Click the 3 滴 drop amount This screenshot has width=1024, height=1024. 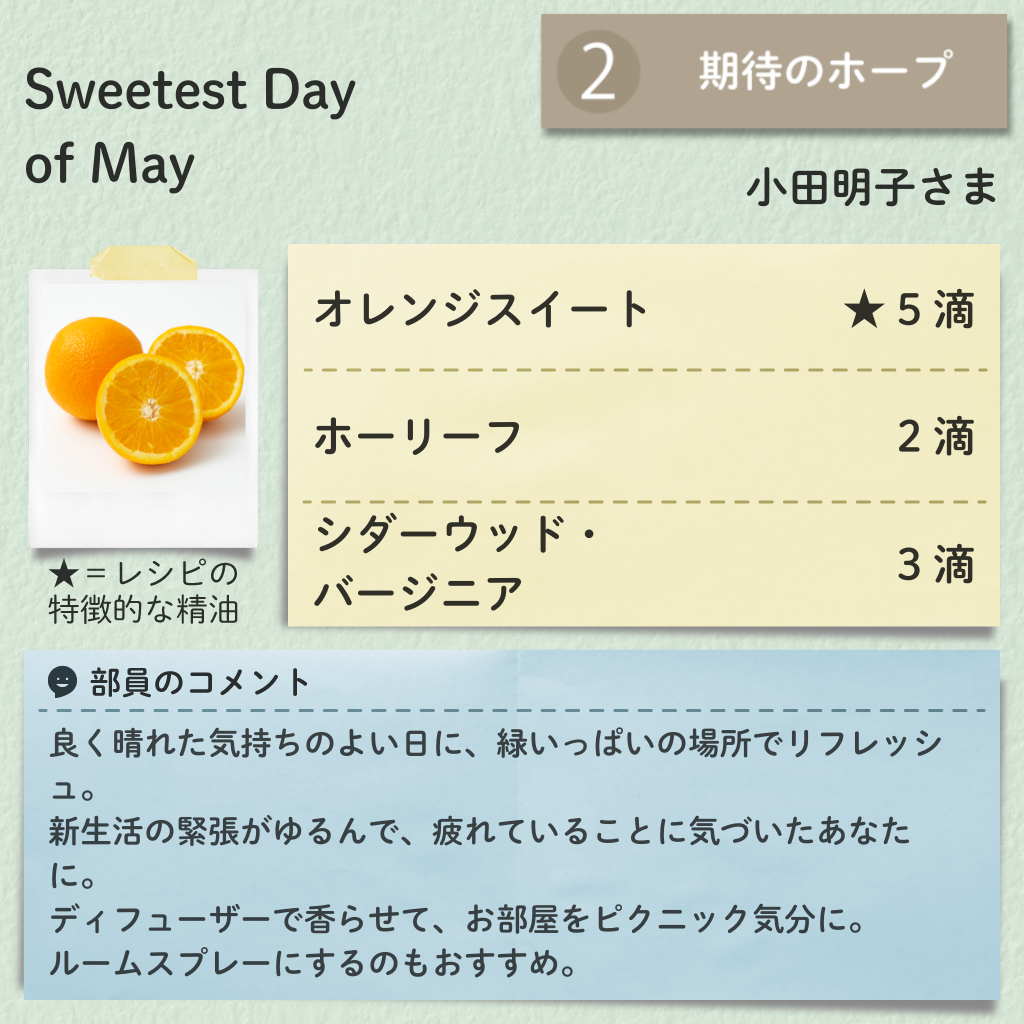click(x=936, y=564)
